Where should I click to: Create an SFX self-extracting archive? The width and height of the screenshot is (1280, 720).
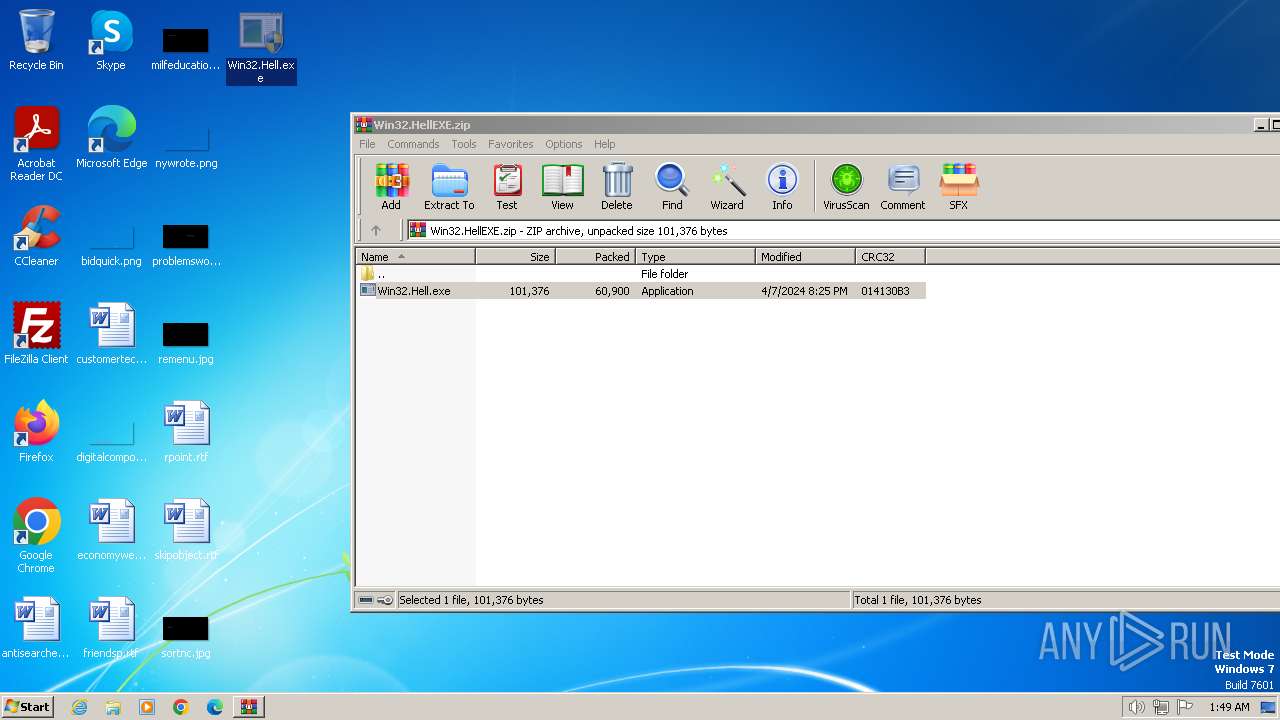pos(958,187)
